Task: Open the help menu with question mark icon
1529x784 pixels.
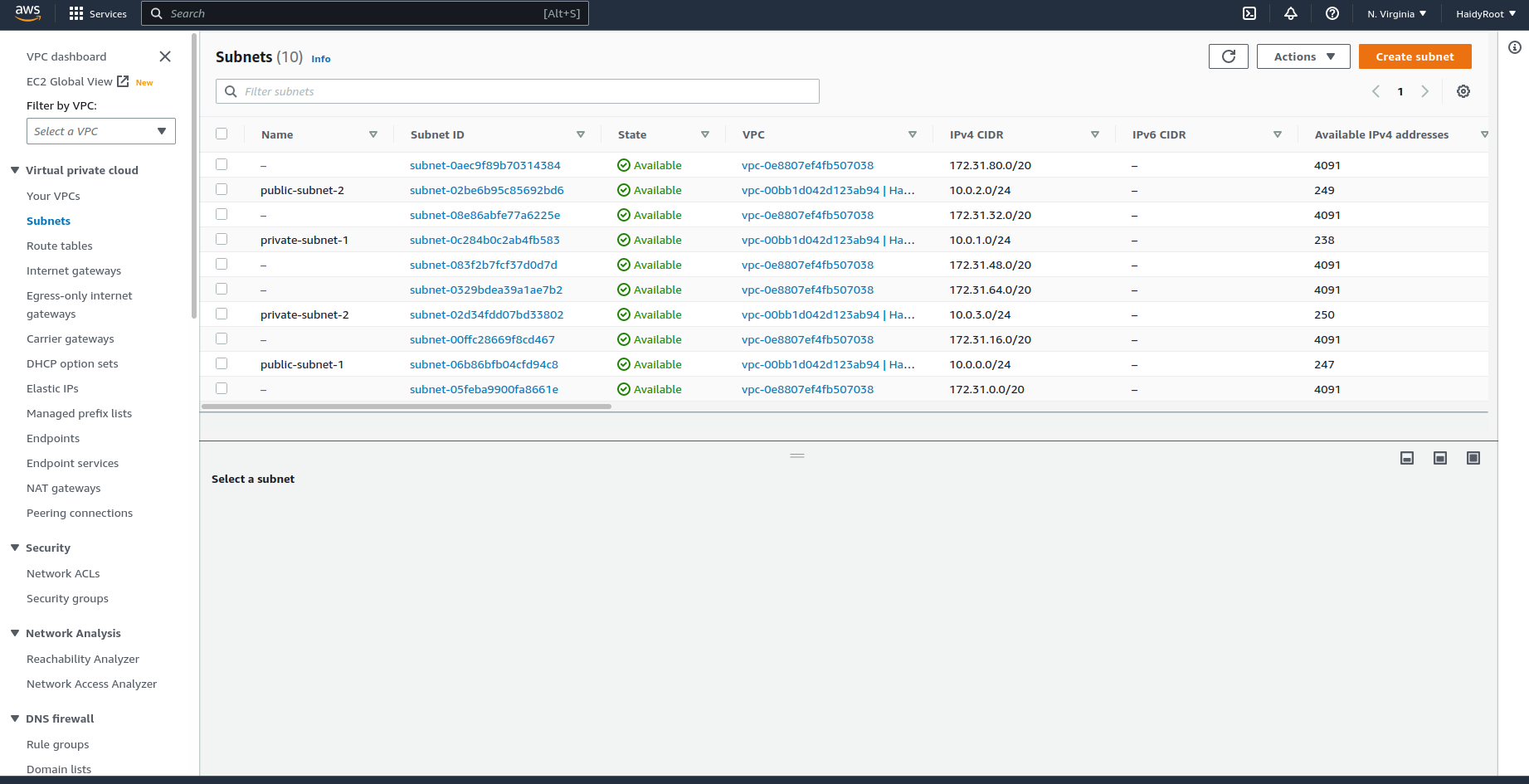Action: click(1332, 13)
